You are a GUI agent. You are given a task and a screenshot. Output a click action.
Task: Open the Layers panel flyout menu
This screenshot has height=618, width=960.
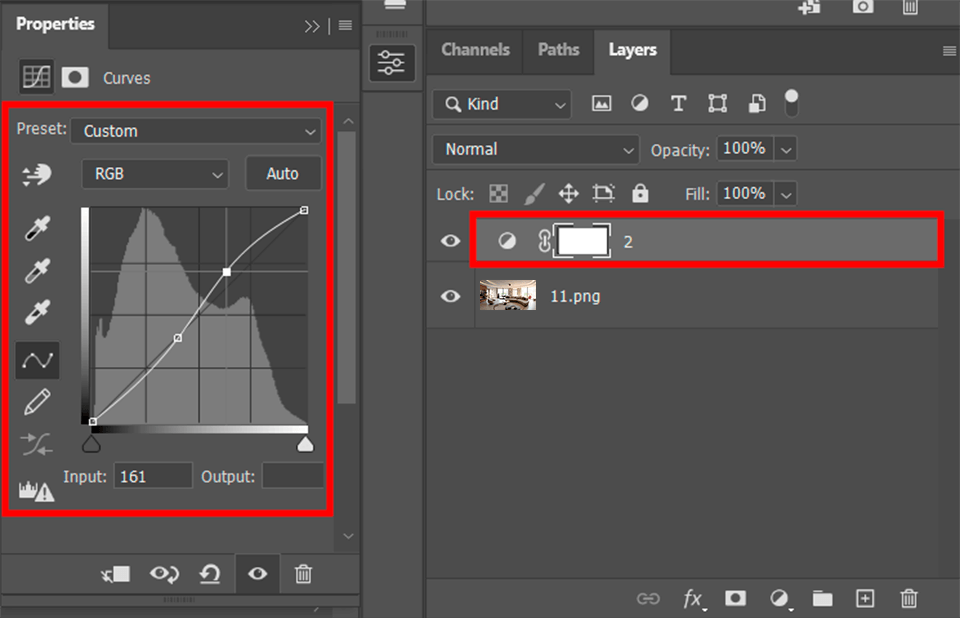tap(950, 51)
